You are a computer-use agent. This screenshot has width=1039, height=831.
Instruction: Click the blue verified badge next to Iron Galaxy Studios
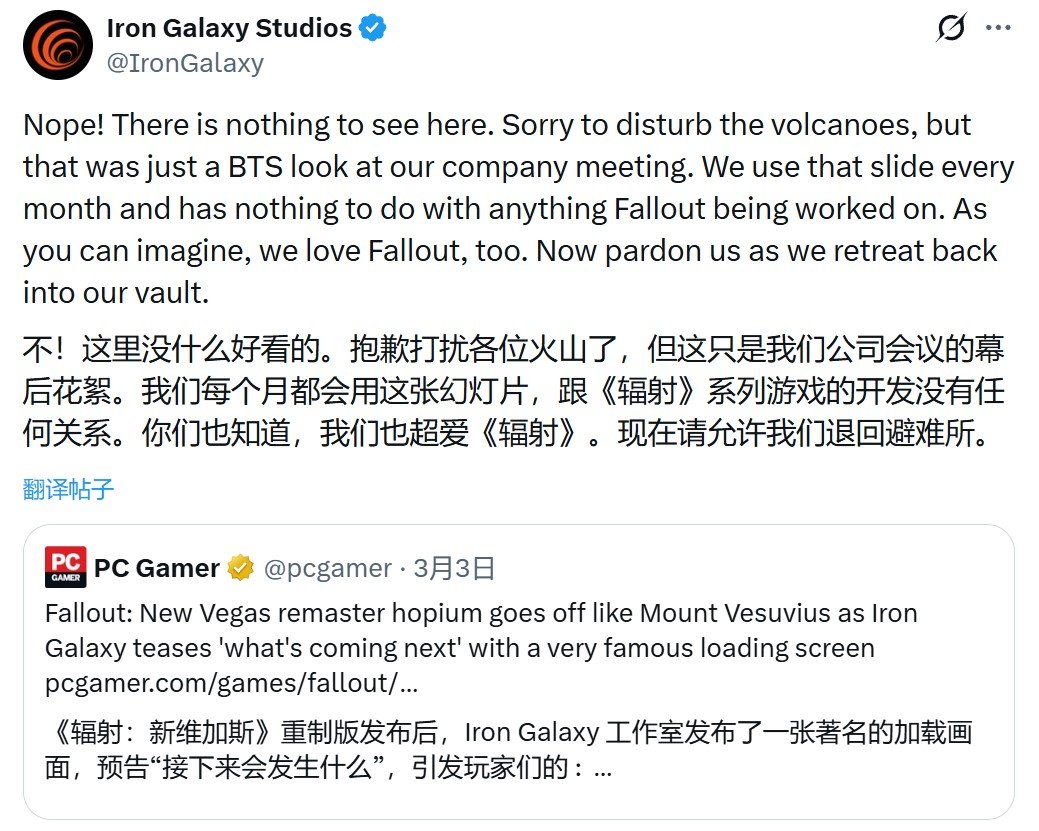[x=370, y=27]
